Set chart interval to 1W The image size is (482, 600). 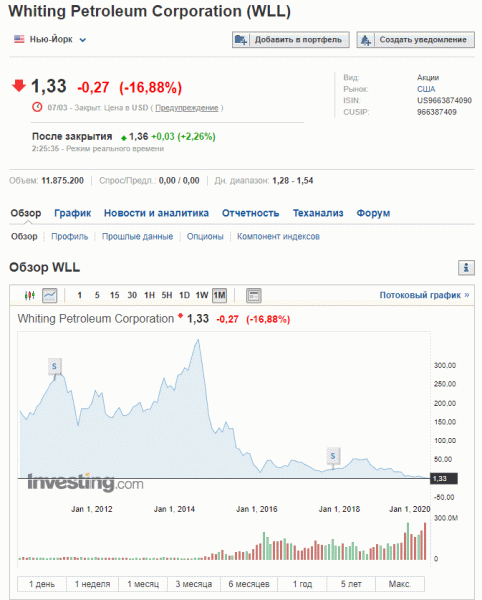click(x=202, y=295)
